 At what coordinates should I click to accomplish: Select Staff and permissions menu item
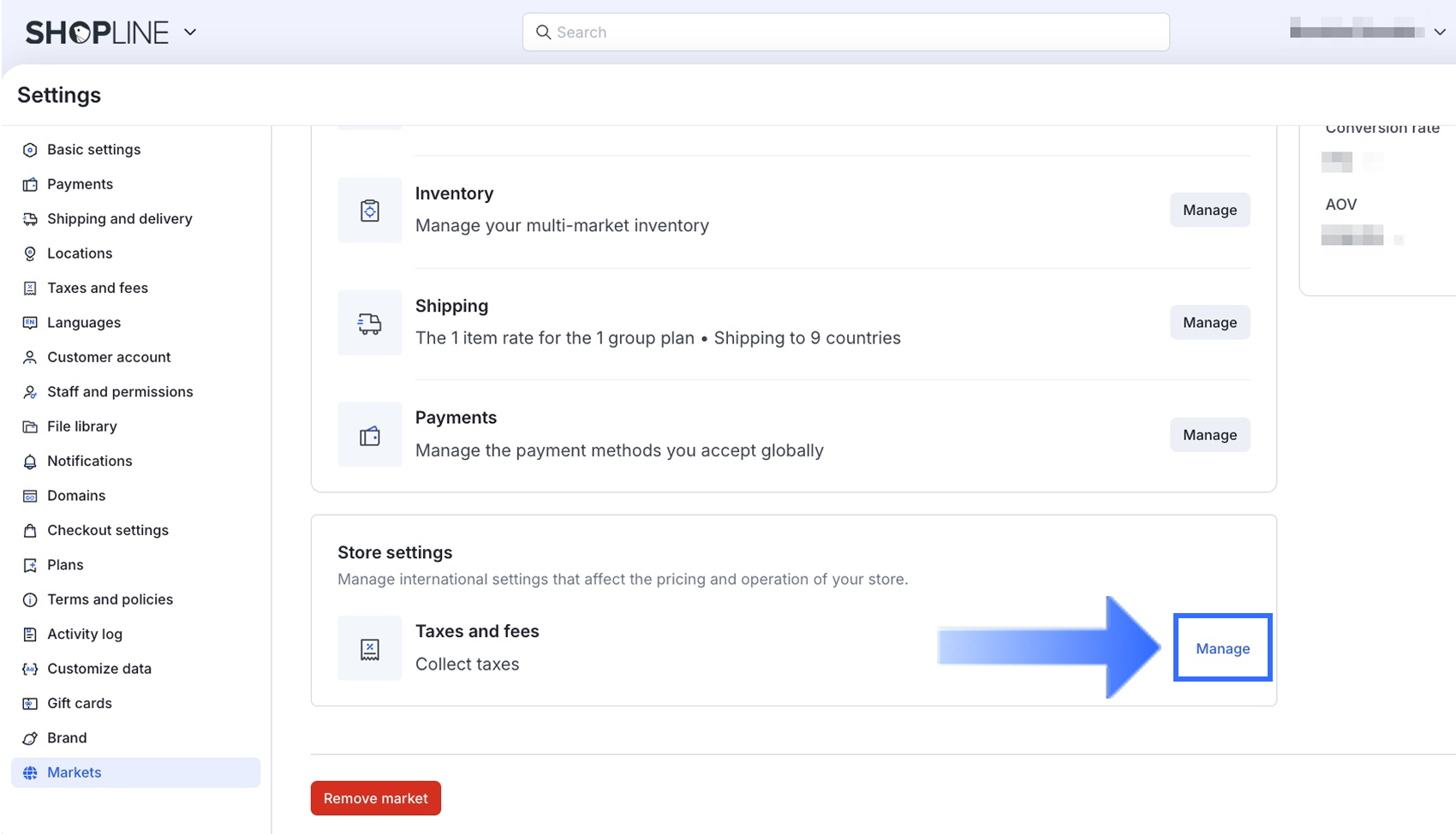pyautogui.click(x=120, y=392)
